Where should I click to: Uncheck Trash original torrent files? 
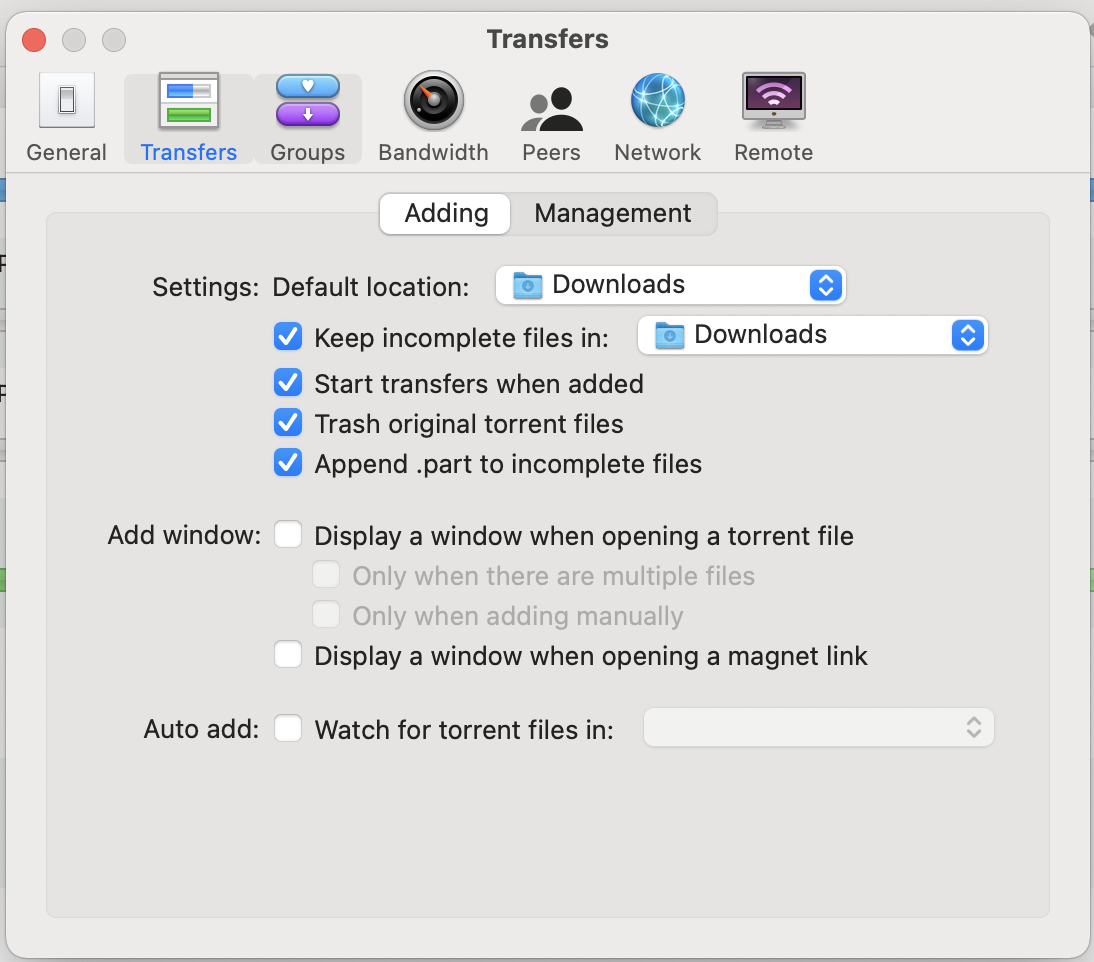pyautogui.click(x=287, y=422)
